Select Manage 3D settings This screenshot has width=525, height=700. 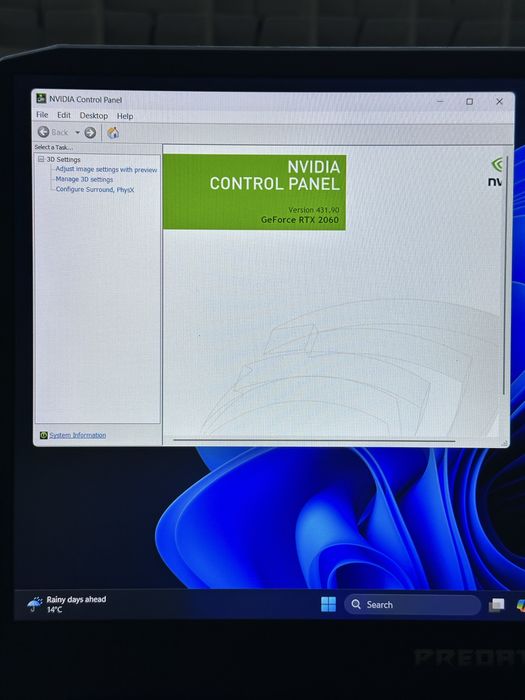click(x=84, y=179)
